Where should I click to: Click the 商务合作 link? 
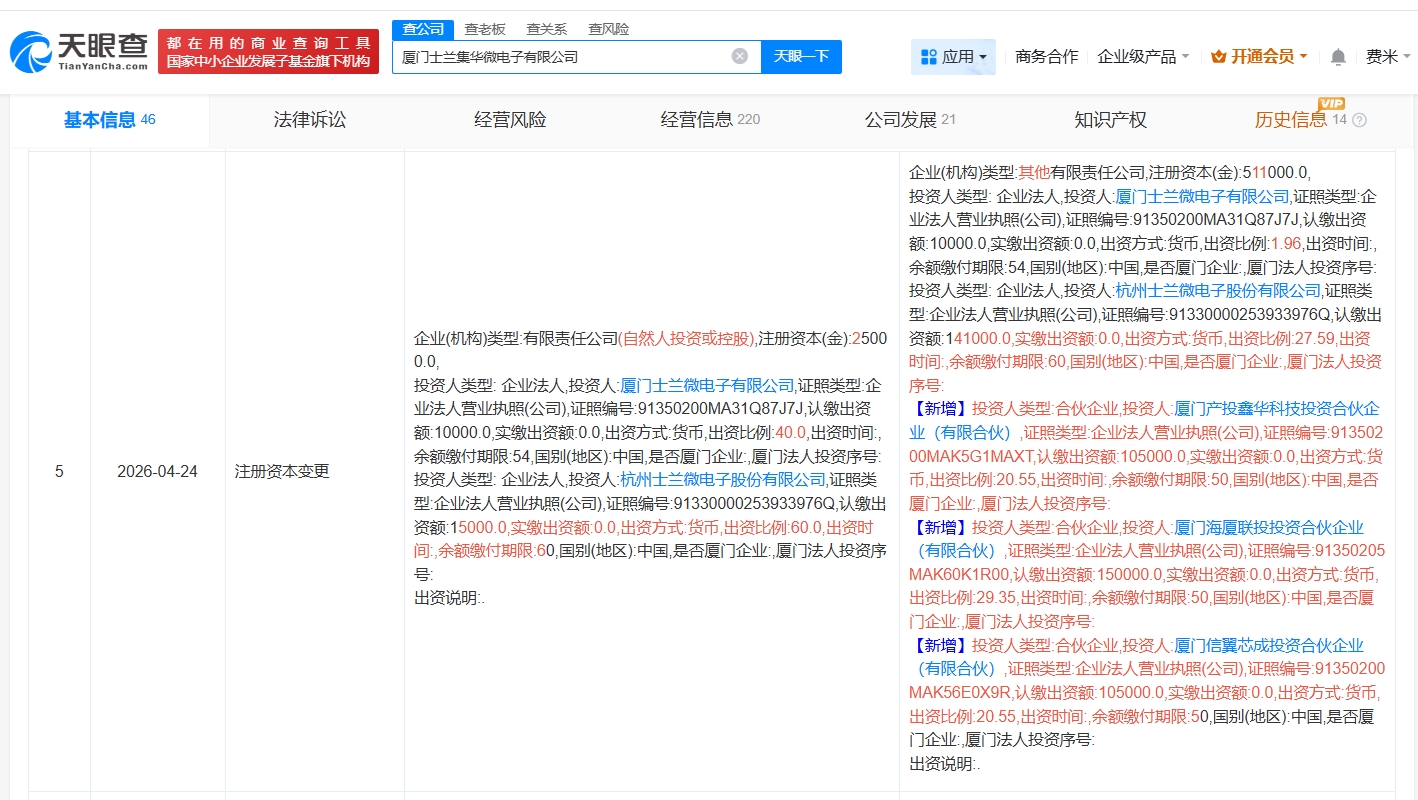click(x=1046, y=57)
